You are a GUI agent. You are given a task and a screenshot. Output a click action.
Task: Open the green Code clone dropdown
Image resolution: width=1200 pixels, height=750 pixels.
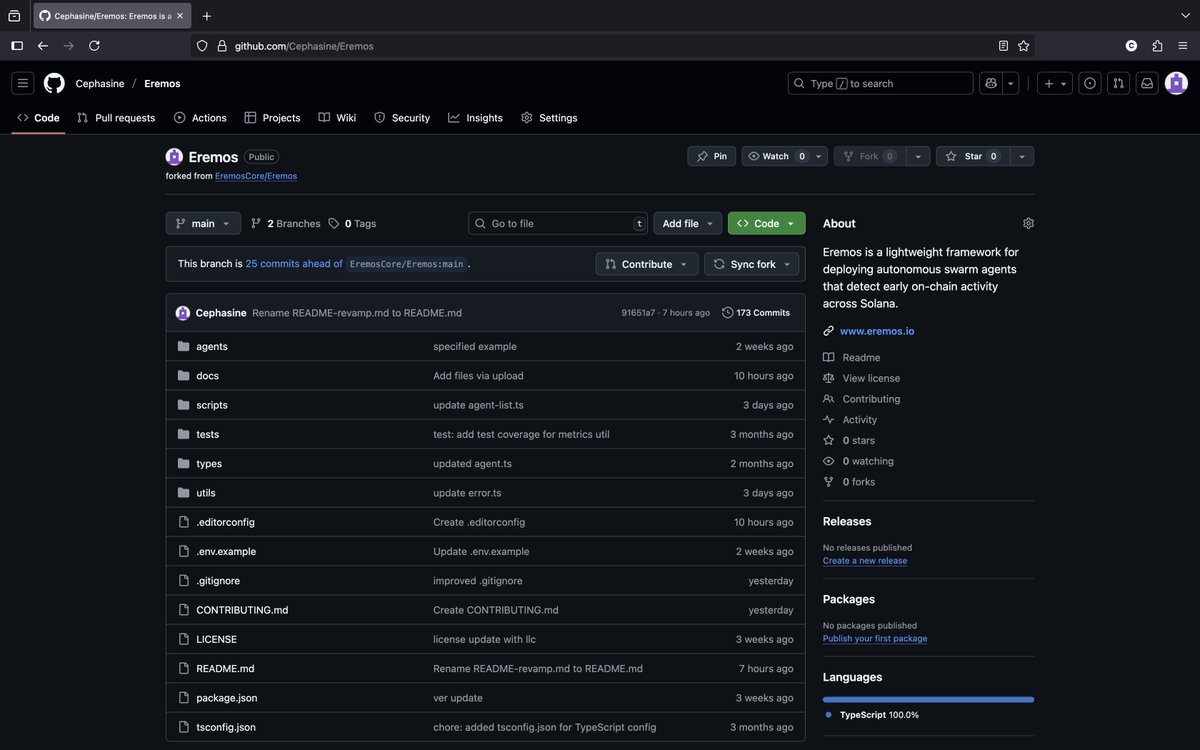coord(766,223)
